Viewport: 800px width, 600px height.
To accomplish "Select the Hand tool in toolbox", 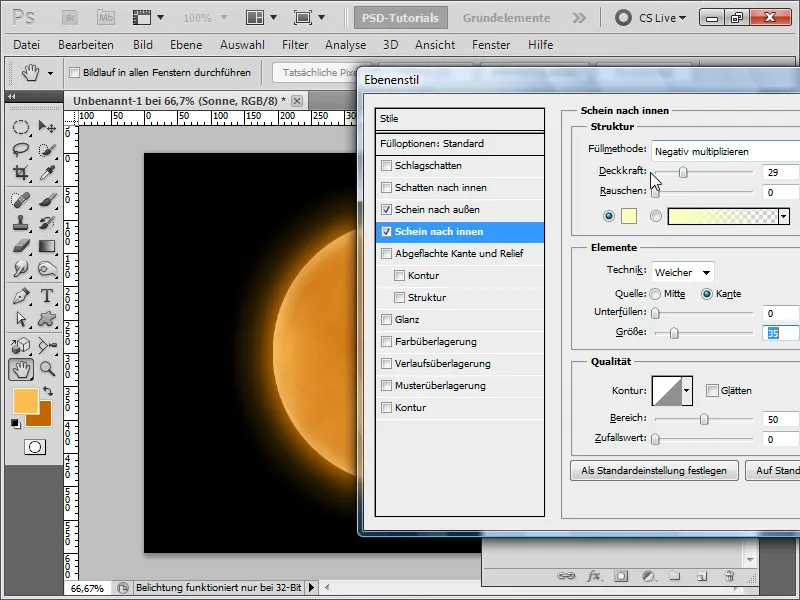I will pyautogui.click(x=21, y=369).
